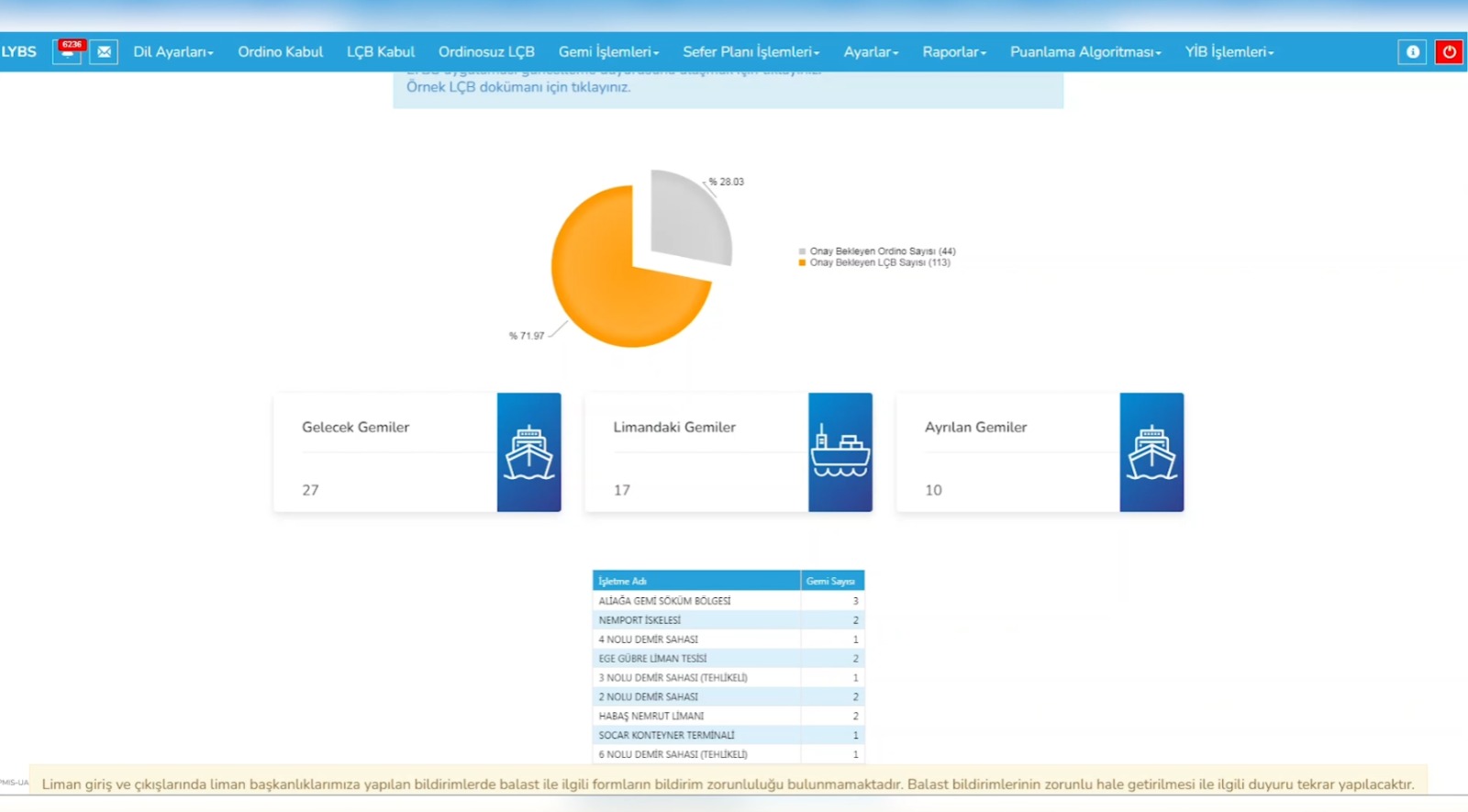Go to the LÇB Kabul page
The width and height of the screenshot is (1468, 812).
(x=381, y=52)
